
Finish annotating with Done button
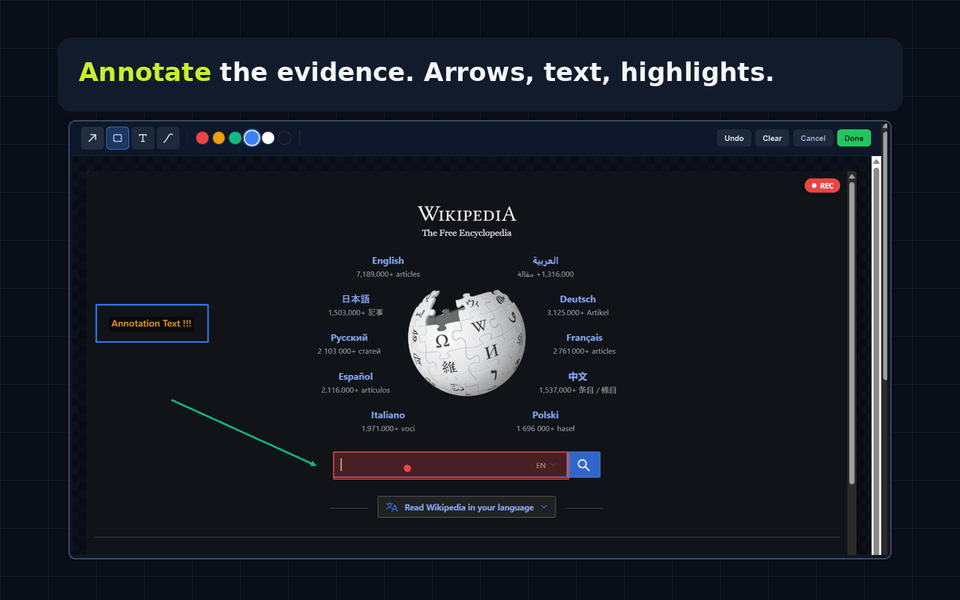pos(854,138)
